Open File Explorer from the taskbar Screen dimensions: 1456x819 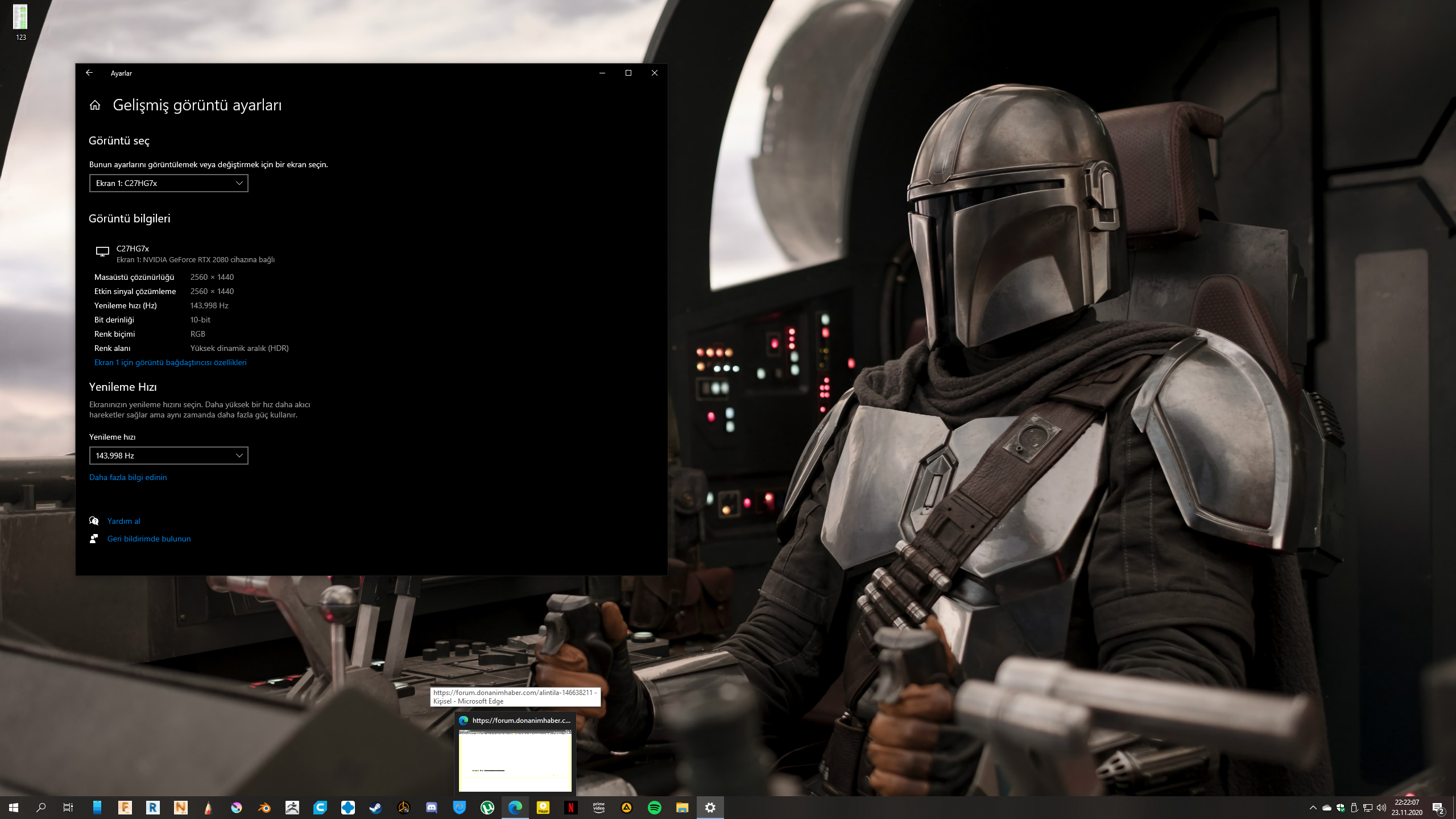pos(682,808)
